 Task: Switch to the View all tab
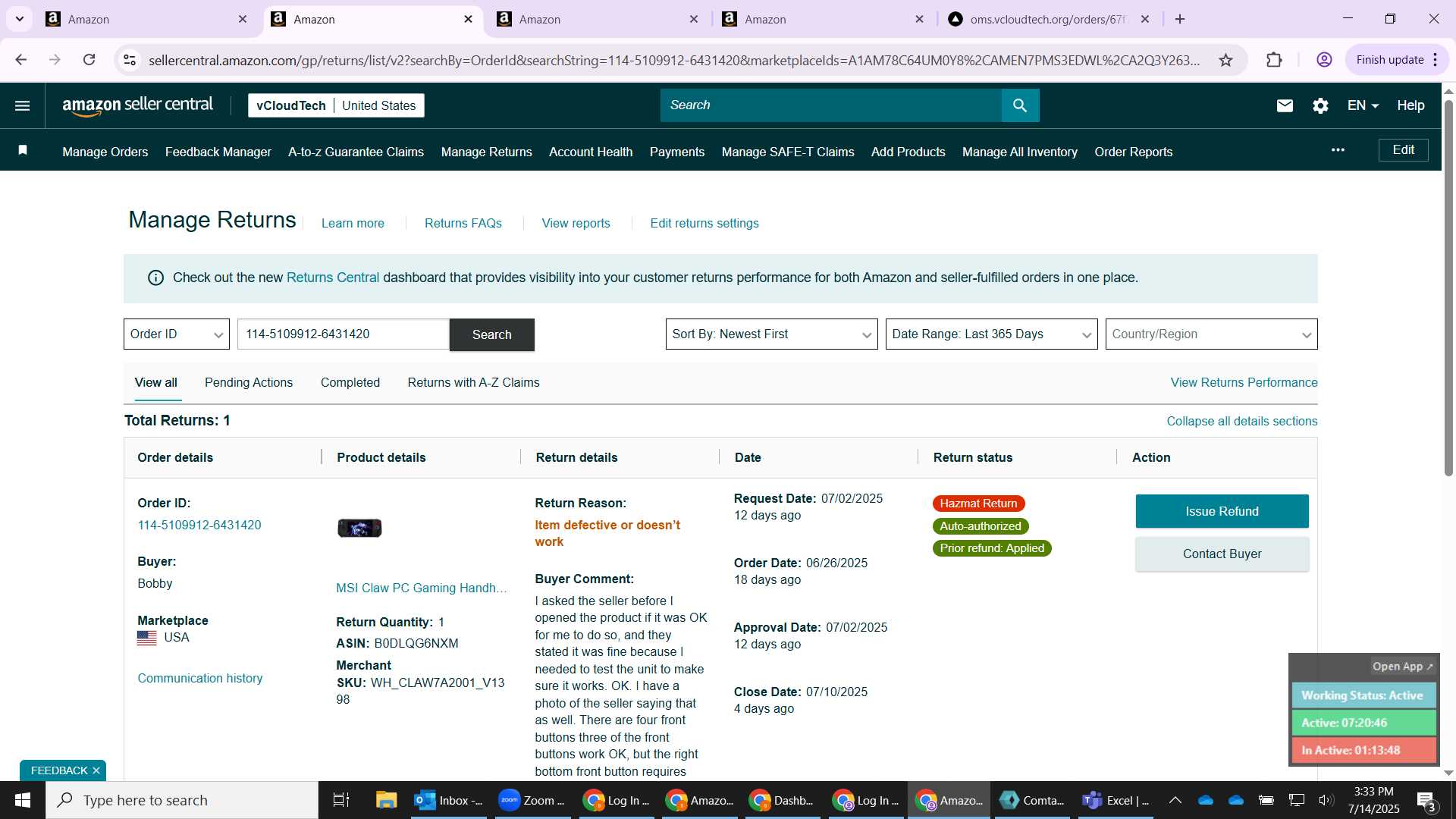pyautogui.click(x=156, y=382)
